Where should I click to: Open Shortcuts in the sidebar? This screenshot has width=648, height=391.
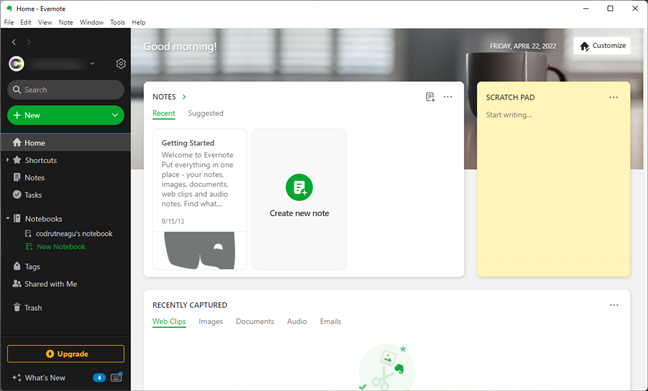click(x=40, y=160)
